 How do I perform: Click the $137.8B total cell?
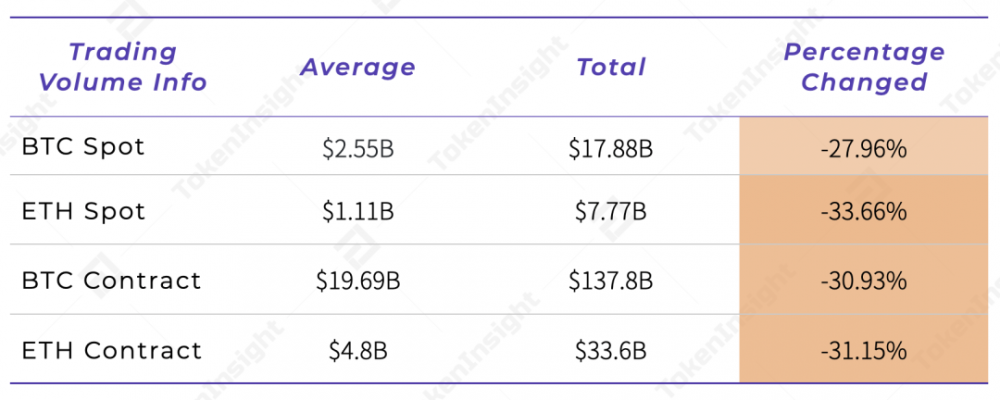click(x=611, y=282)
